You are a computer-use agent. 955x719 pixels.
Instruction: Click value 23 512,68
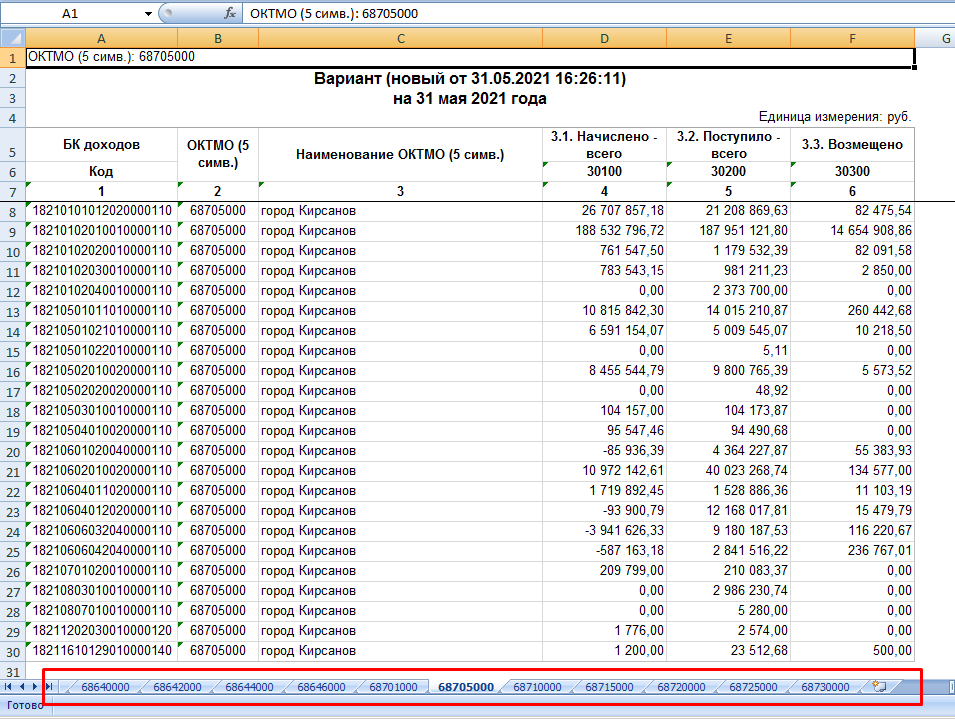tap(759, 650)
